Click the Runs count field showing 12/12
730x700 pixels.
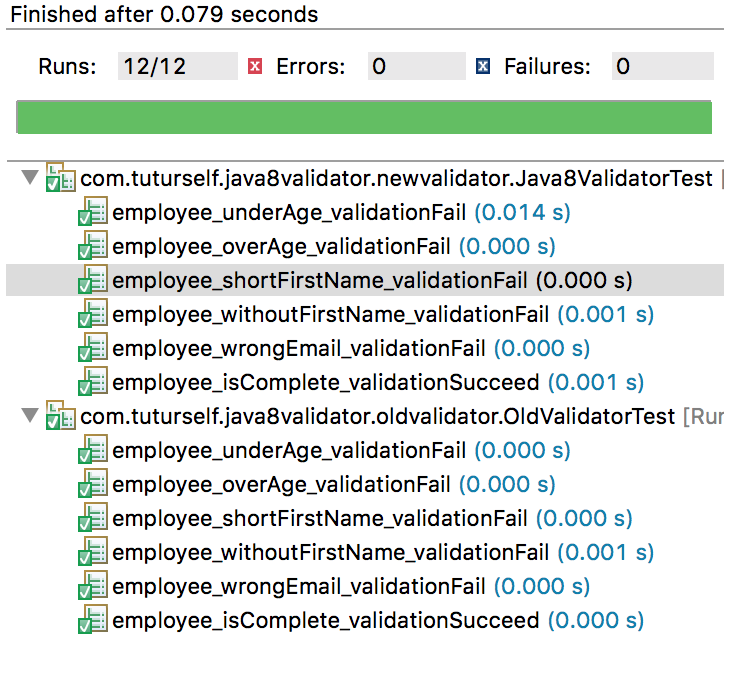[177, 67]
